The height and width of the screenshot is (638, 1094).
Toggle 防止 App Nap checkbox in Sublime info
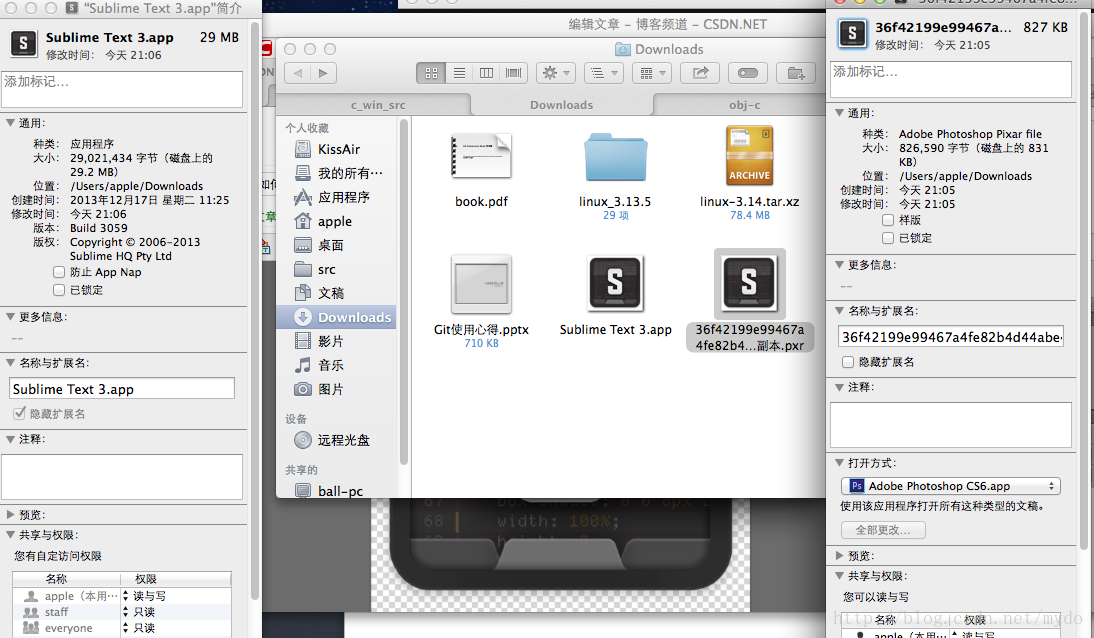click(x=59, y=272)
